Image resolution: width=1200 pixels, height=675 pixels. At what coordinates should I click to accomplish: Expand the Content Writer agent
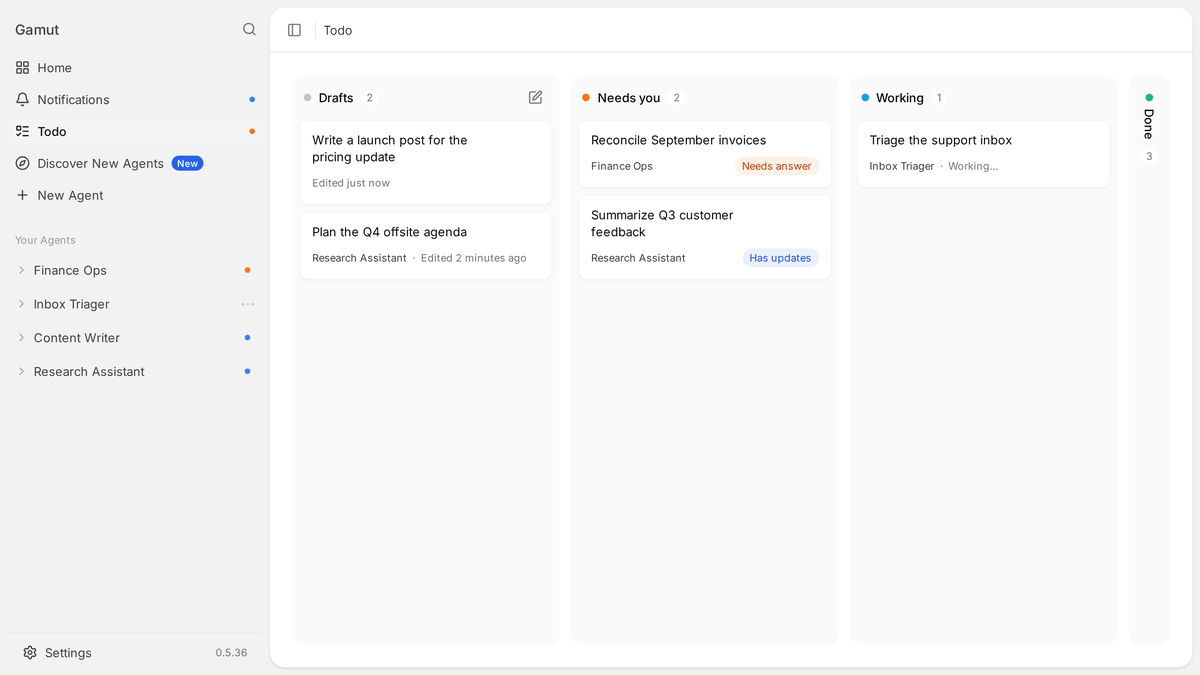pos(21,338)
